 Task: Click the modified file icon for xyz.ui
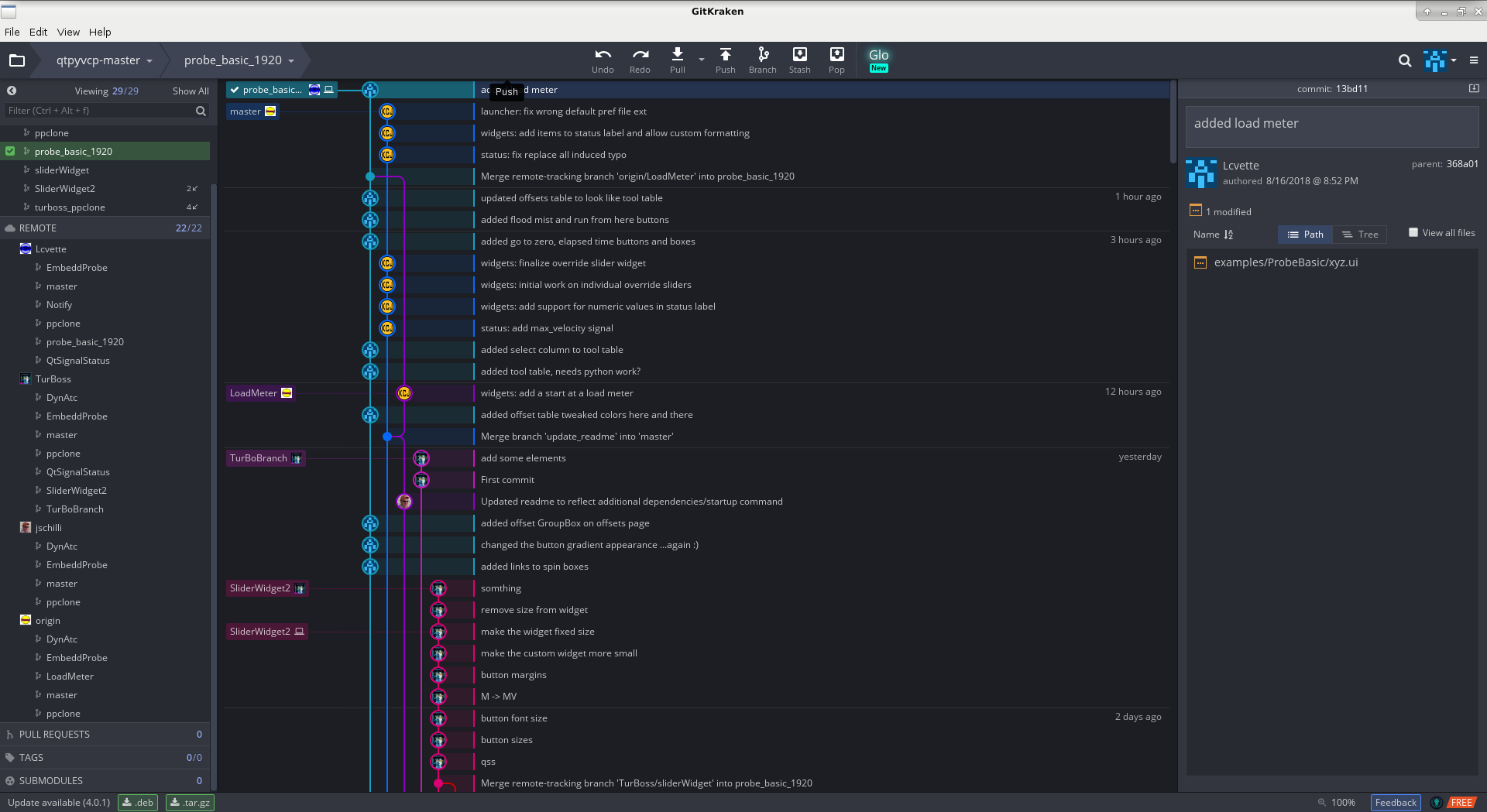tap(1200, 262)
